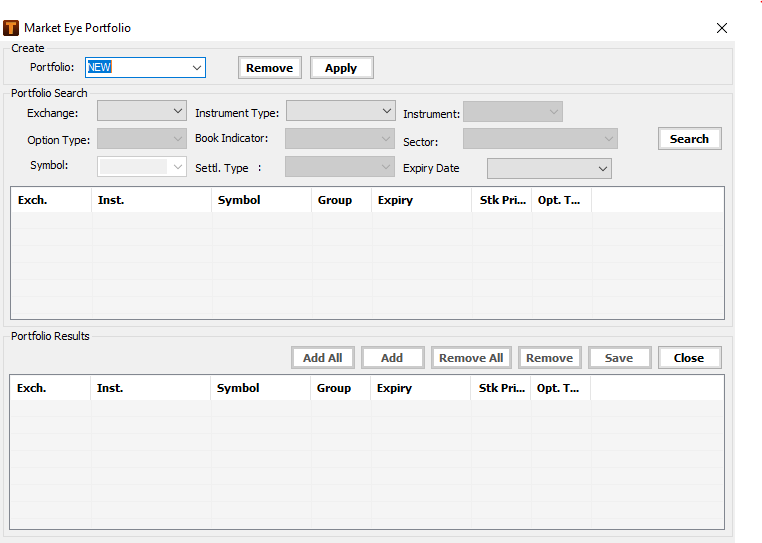Expand the Sector dropdown
762x543 pixels.
[540, 139]
